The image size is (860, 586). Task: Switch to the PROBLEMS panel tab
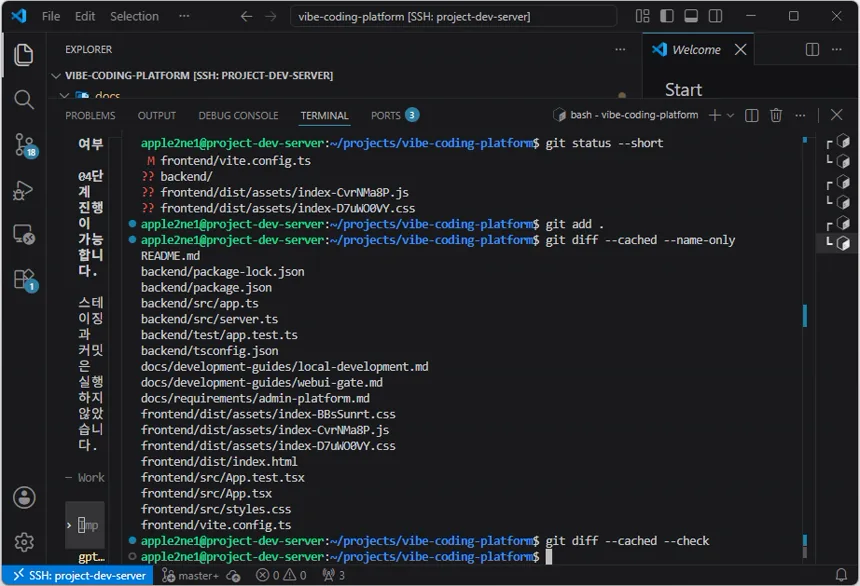coord(90,116)
